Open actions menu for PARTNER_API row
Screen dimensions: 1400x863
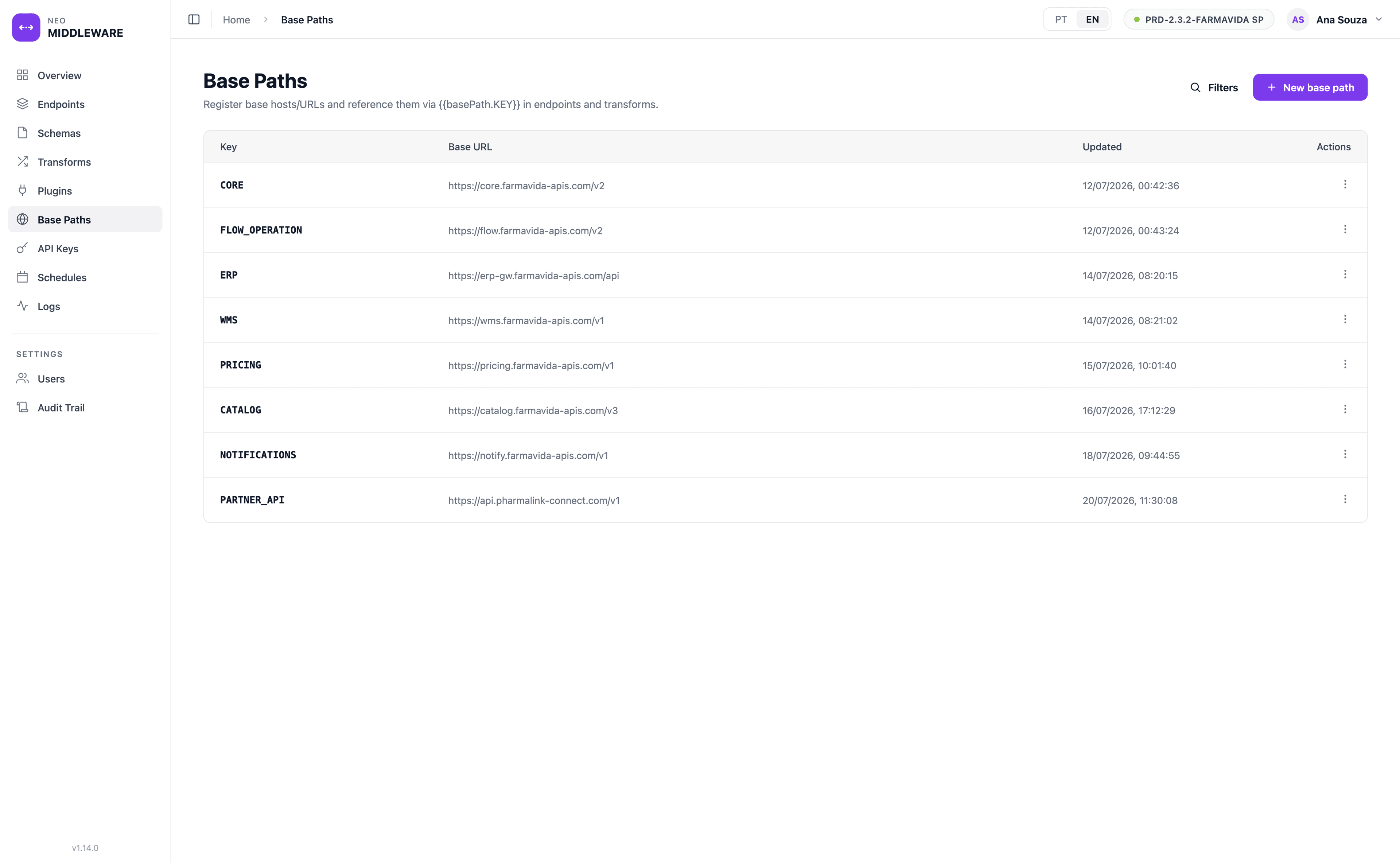[x=1345, y=499]
